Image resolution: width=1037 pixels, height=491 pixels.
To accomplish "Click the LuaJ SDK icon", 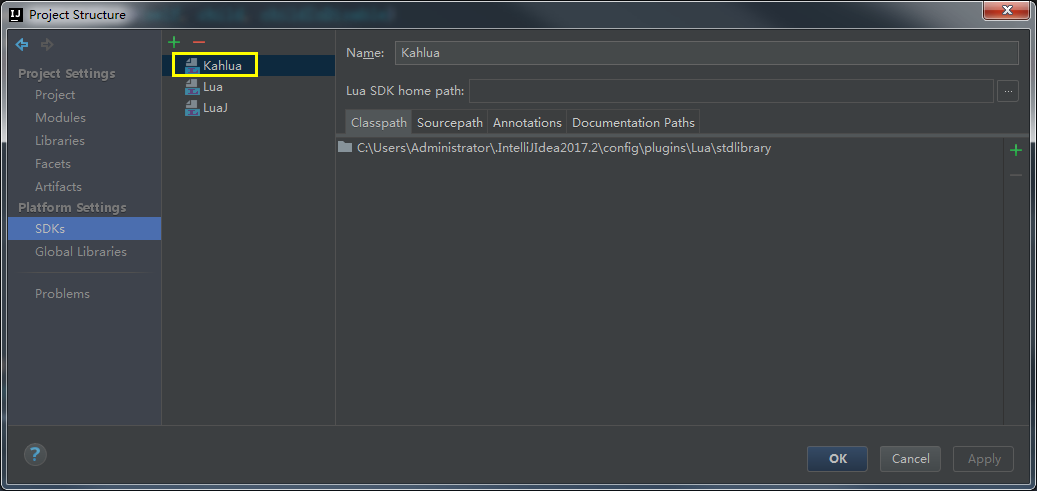I will [192, 108].
